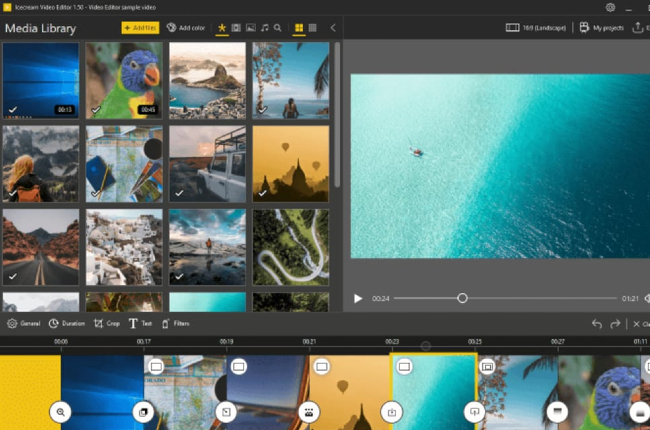
Task: Play the preview video
Action: [358, 299]
